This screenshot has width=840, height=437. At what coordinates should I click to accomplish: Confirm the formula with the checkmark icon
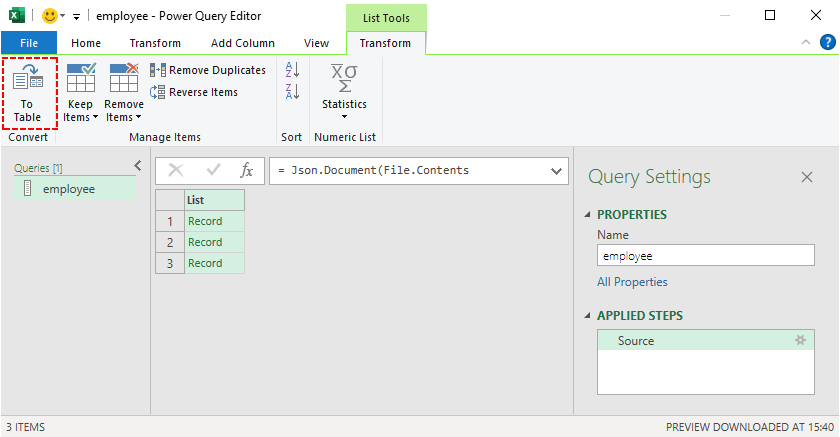click(x=213, y=170)
